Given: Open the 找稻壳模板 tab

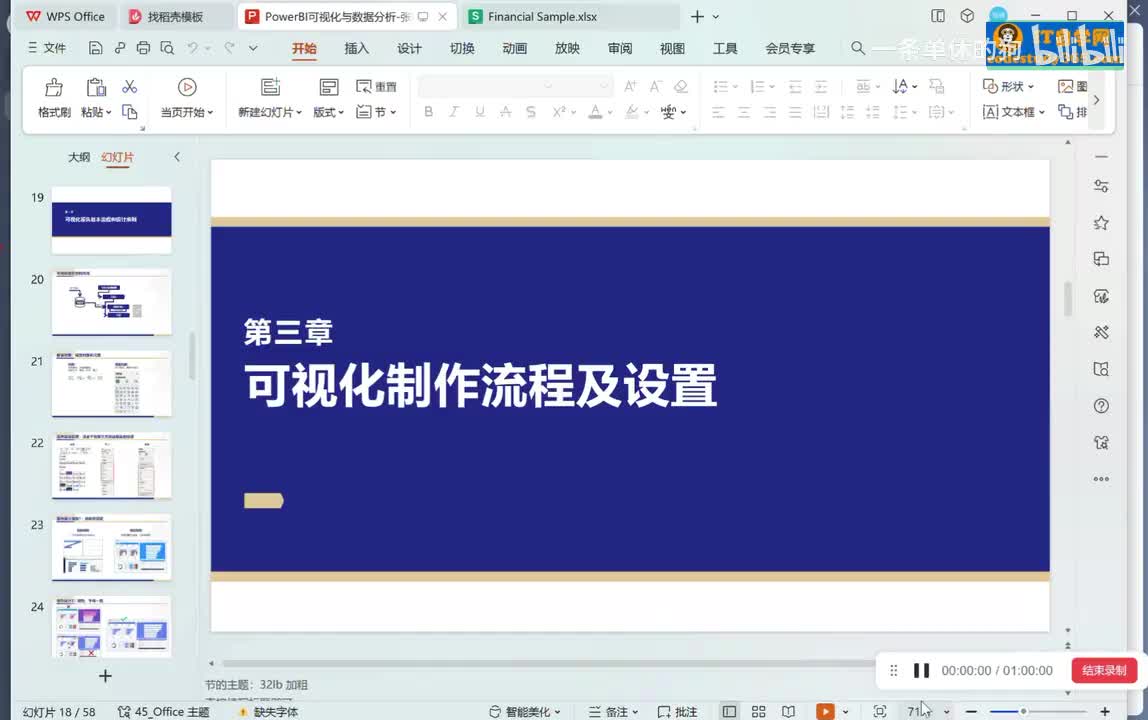Looking at the screenshot, I should [x=176, y=16].
